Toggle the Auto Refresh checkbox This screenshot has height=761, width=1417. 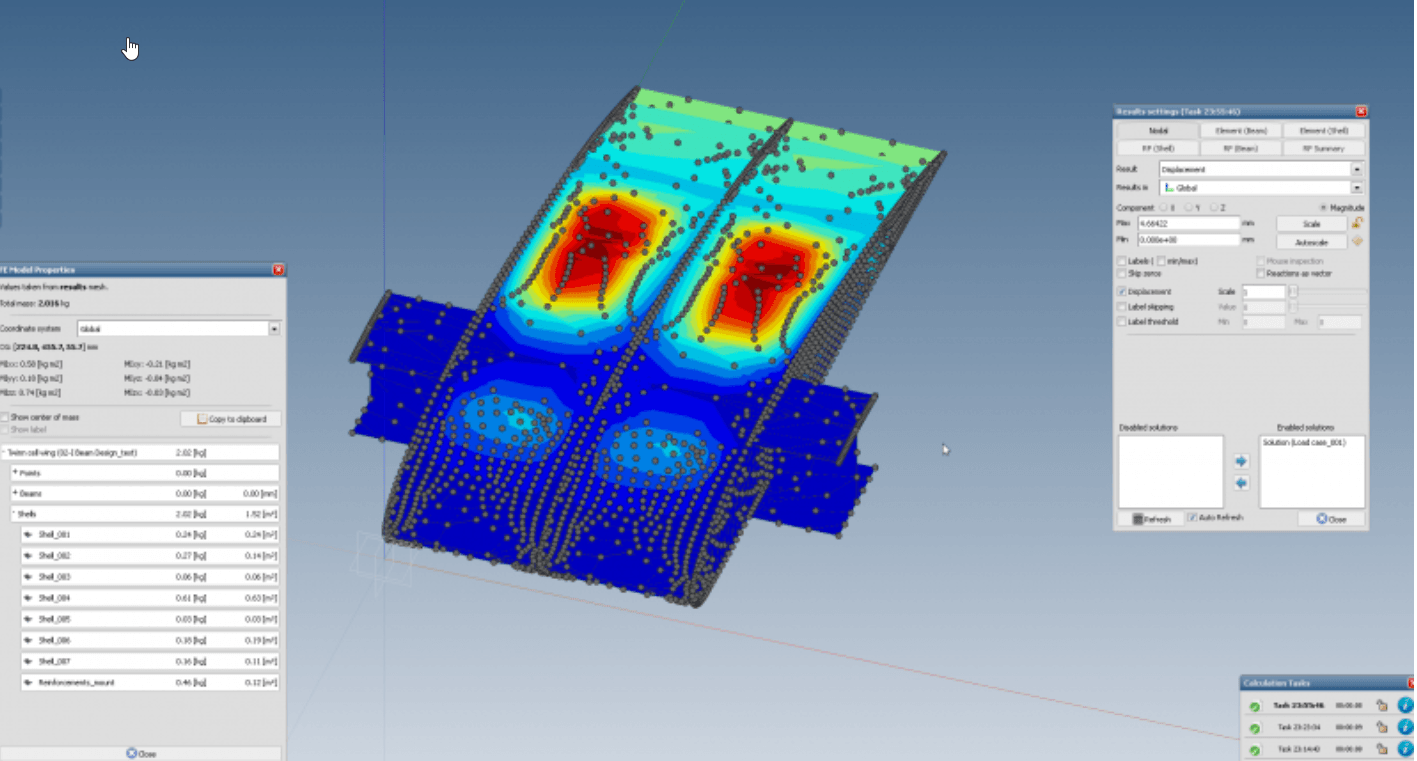pyautogui.click(x=1192, y=518)
